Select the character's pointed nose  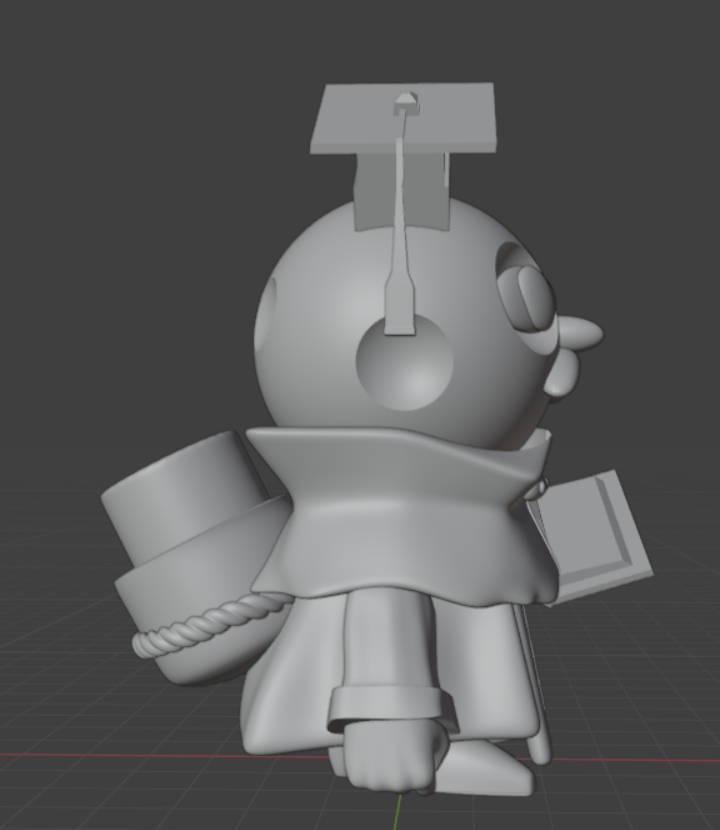[580, 335]
